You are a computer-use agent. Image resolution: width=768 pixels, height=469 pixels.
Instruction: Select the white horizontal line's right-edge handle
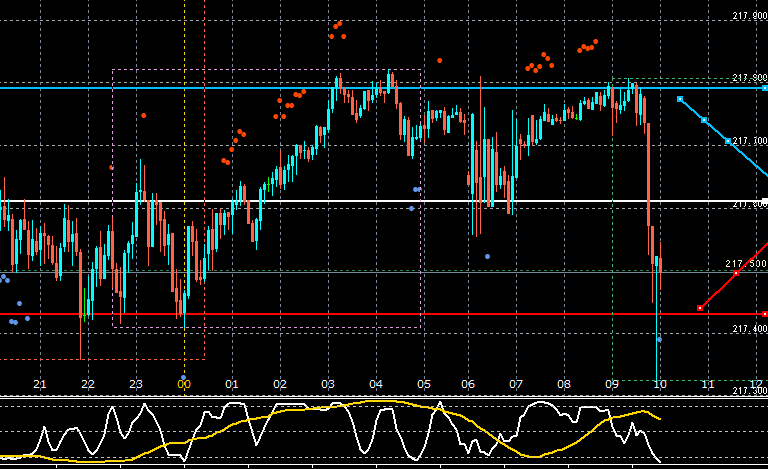point(765,201)
